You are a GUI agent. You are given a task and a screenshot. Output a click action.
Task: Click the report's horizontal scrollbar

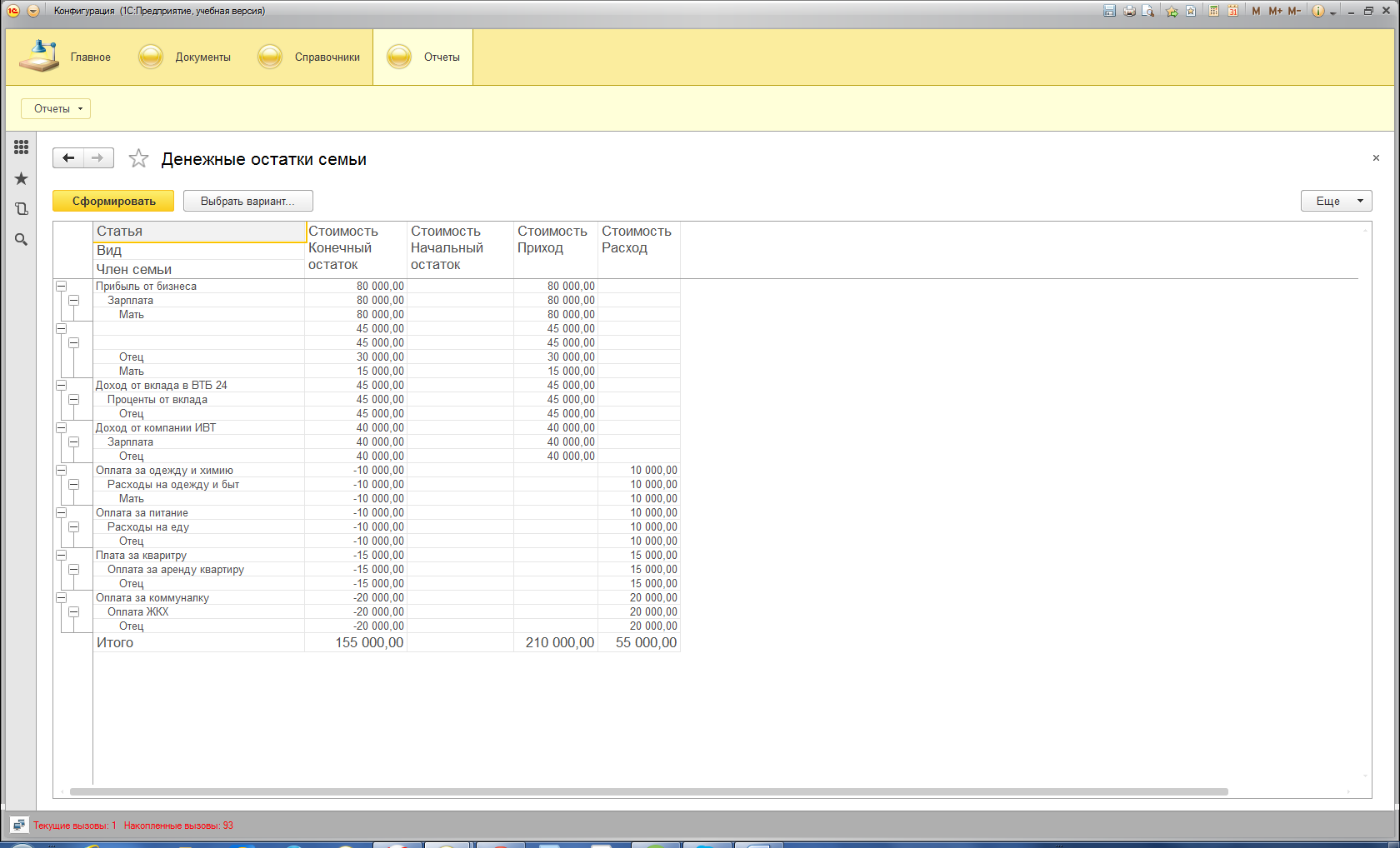coord(648,791)
